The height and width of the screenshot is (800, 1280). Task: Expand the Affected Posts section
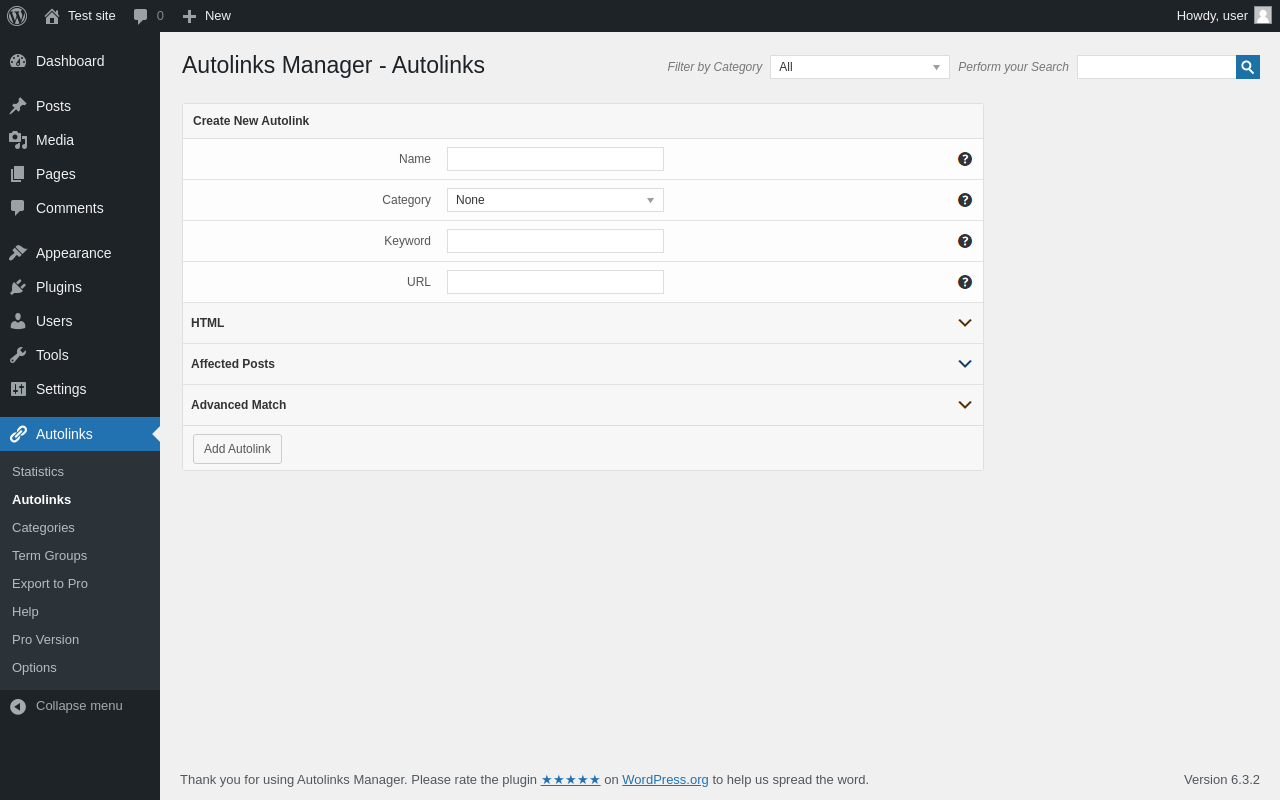click(583, 364)
